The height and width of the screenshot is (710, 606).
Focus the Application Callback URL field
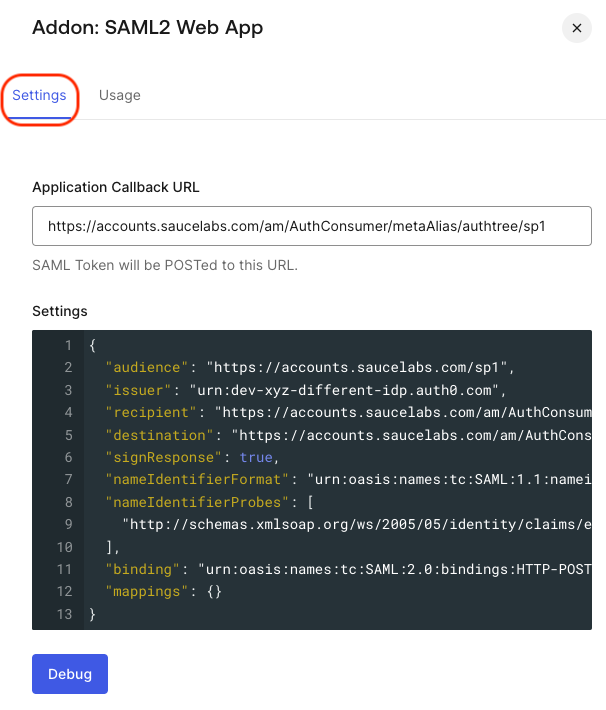point(311,227)
